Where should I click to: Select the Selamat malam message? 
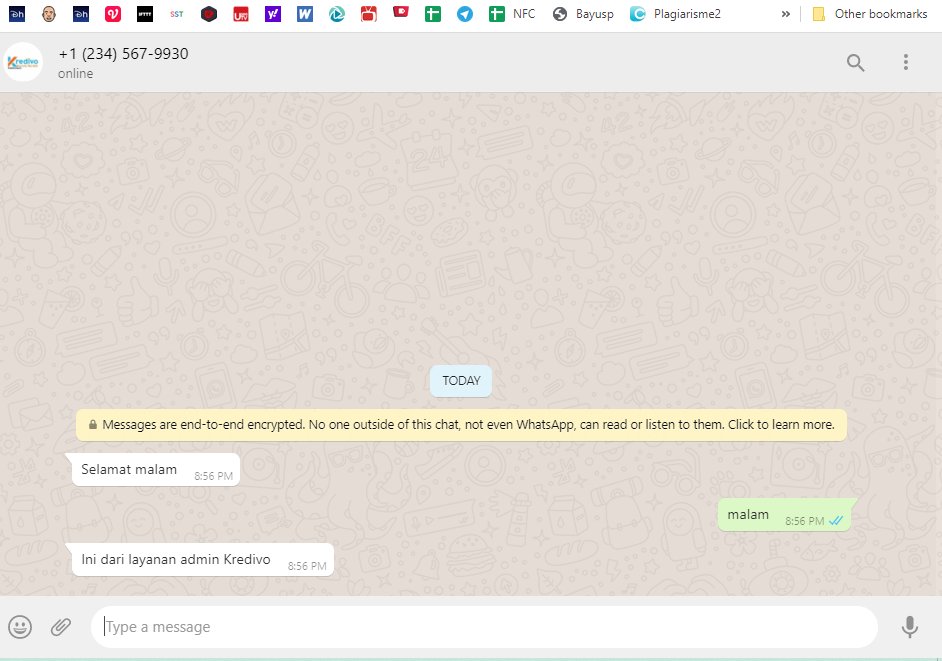pos(156,469)
